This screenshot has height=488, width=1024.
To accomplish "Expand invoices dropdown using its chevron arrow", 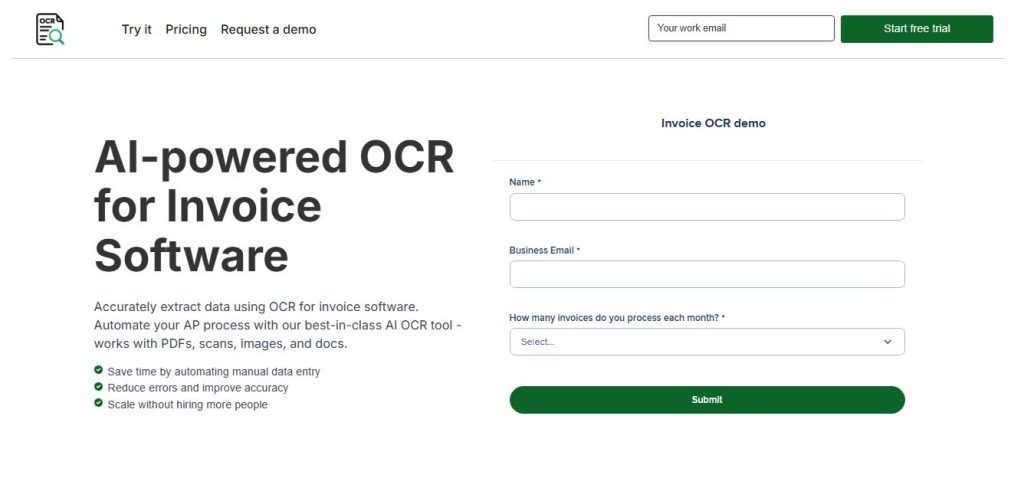I will 887,342.
